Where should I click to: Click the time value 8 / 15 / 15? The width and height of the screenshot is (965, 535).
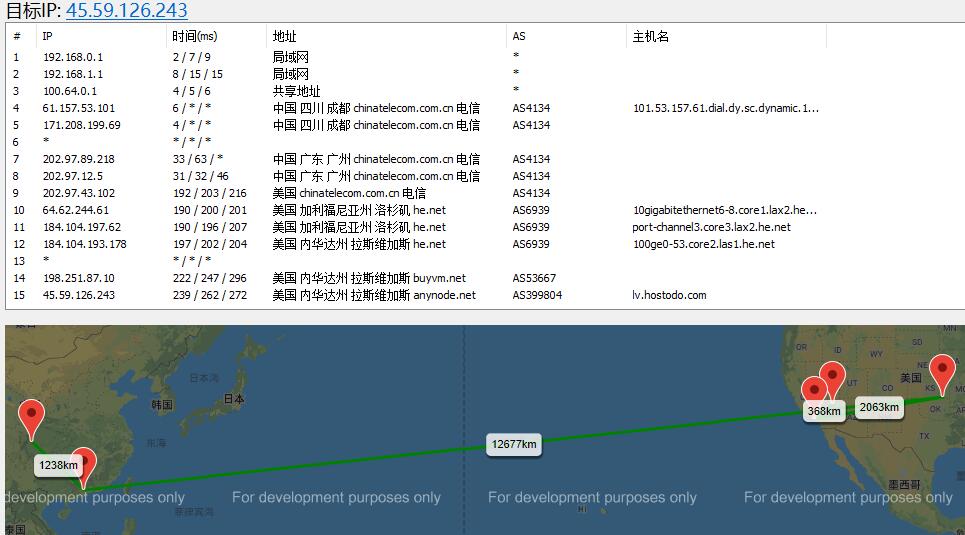[198, 74]
